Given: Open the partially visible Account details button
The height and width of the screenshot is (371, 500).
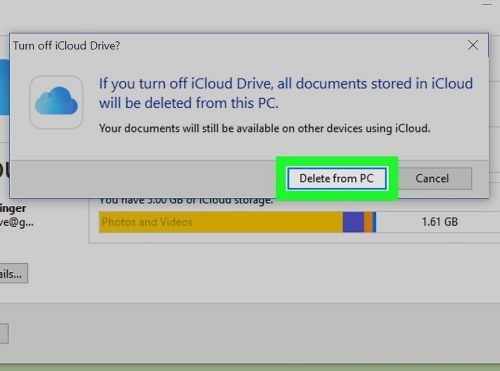Looking at the screenshot, I should click(13, 274).
